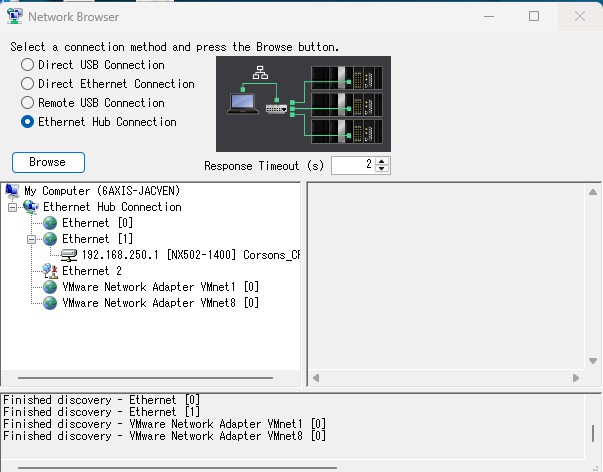Click the globe icon for Ethernet [0]
This screenshot has width=603, height=472.
(x=50, y=223)
